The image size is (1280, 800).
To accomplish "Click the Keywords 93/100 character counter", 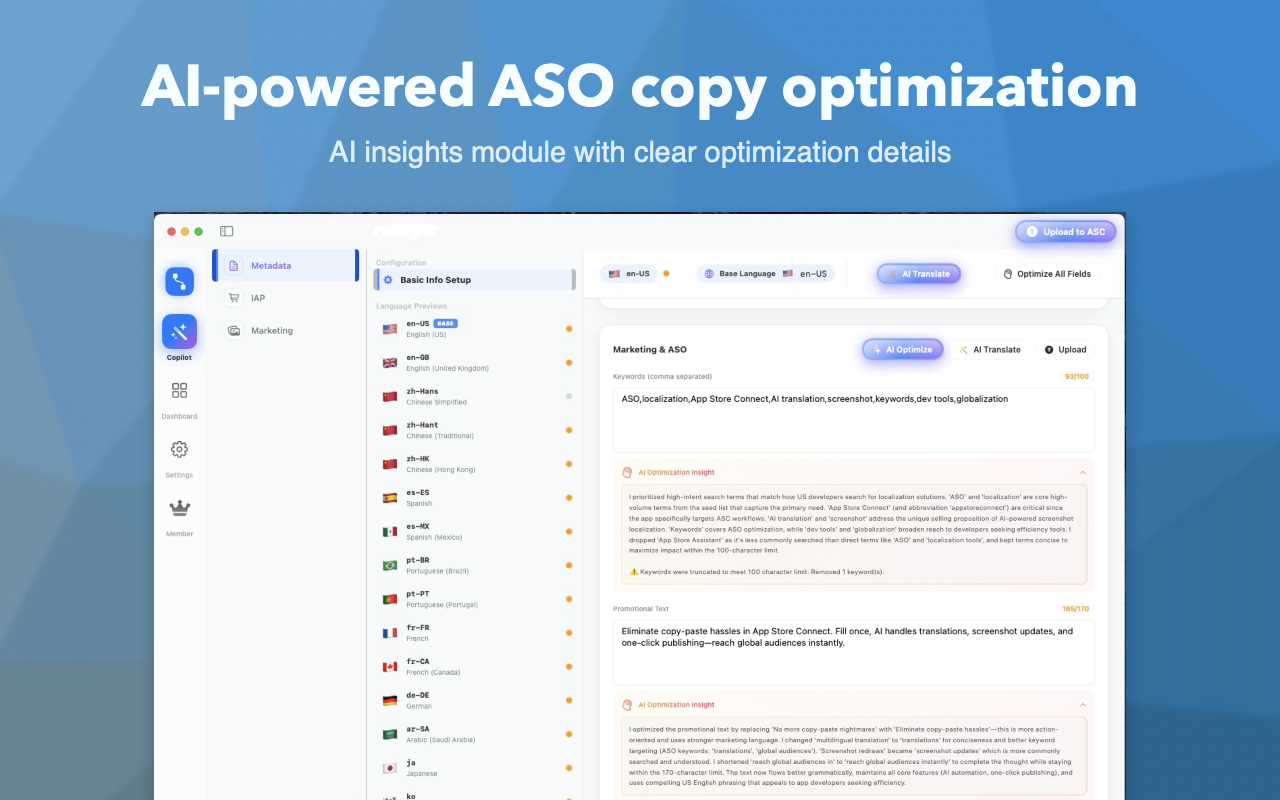I will [1076, 377].
